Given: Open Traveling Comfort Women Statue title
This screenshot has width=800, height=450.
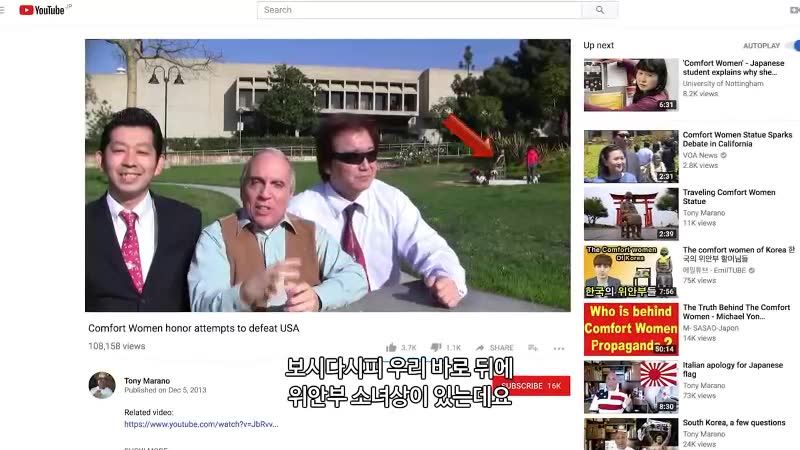Looking at the screenshot, I should [729, 196].
